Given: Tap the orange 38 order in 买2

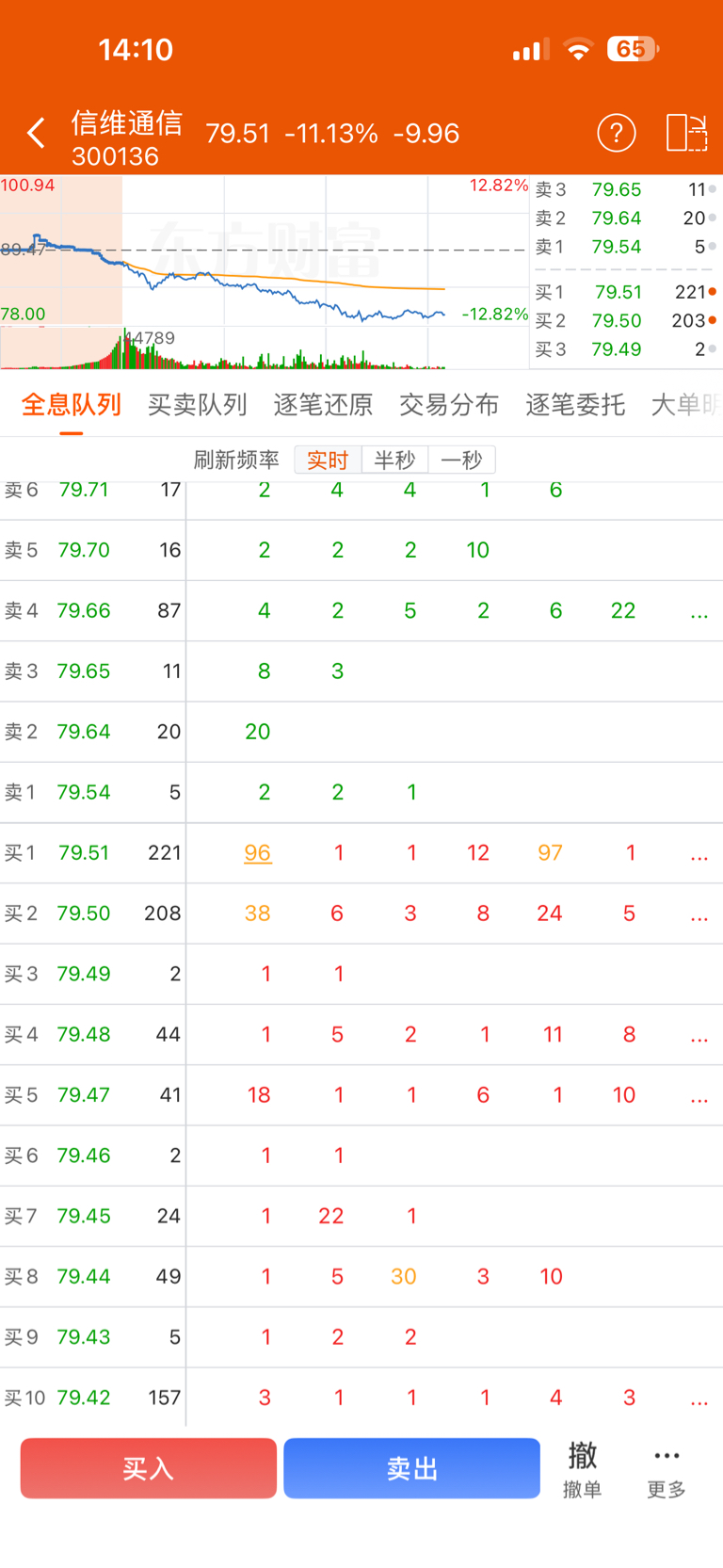Looking at the screenshot, I should (257, 913).
